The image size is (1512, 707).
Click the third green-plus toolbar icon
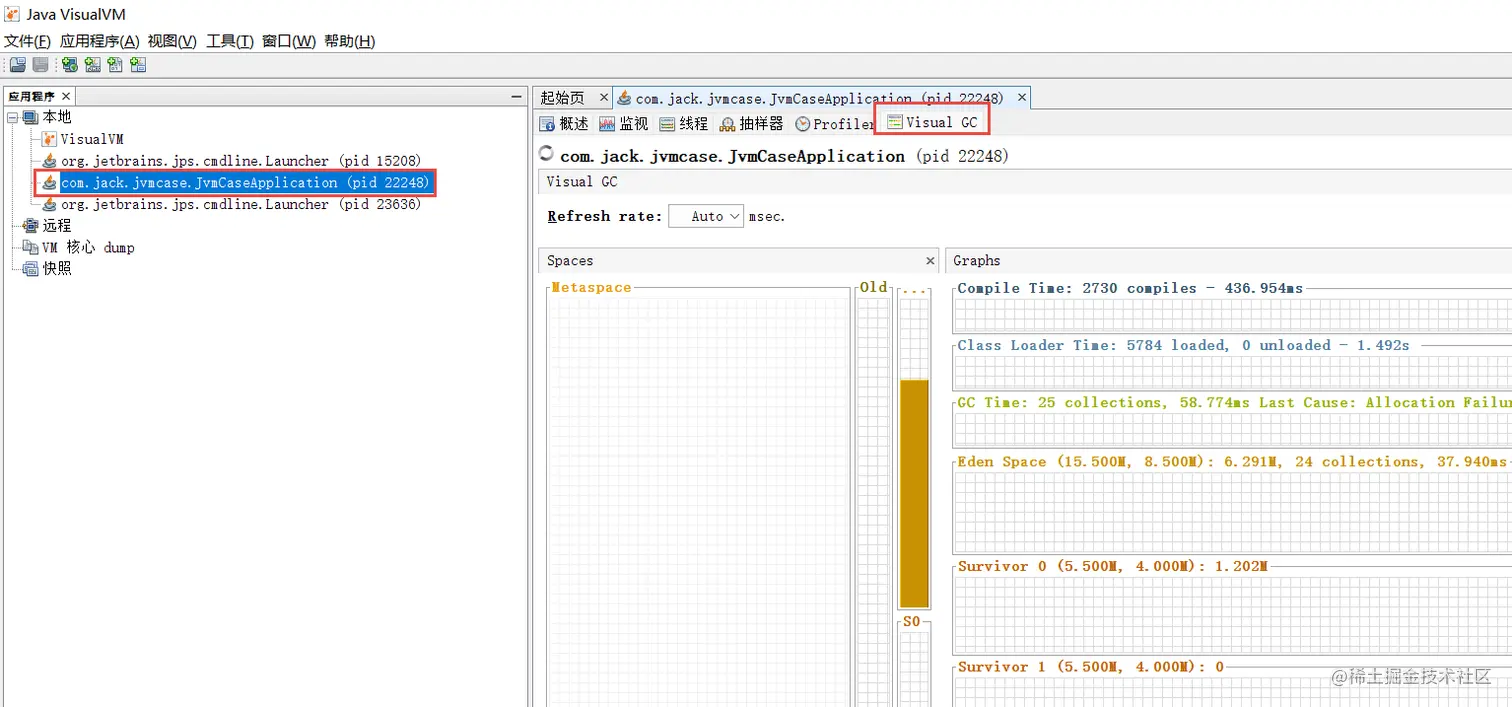click(x=115, y=65)
